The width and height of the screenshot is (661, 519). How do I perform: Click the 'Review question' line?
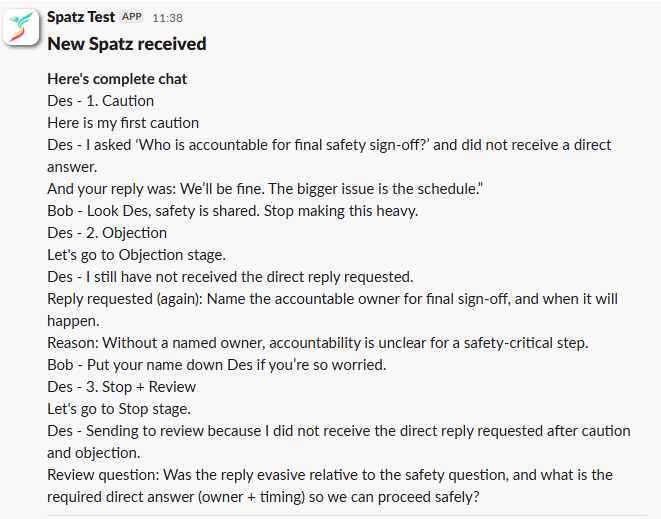[x=330, y=475]
